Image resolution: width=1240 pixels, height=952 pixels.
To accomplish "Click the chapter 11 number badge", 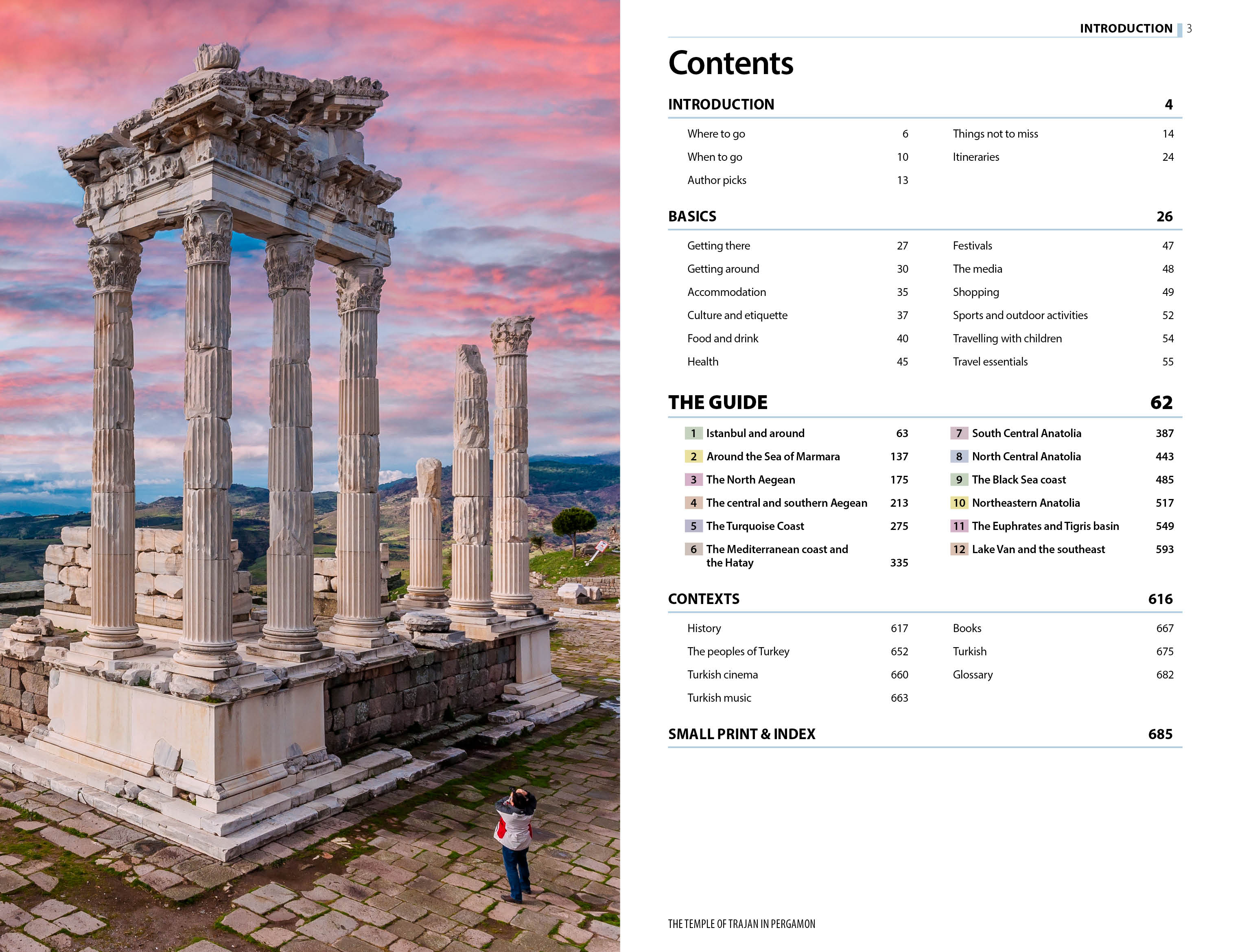I will pos(958,526).
